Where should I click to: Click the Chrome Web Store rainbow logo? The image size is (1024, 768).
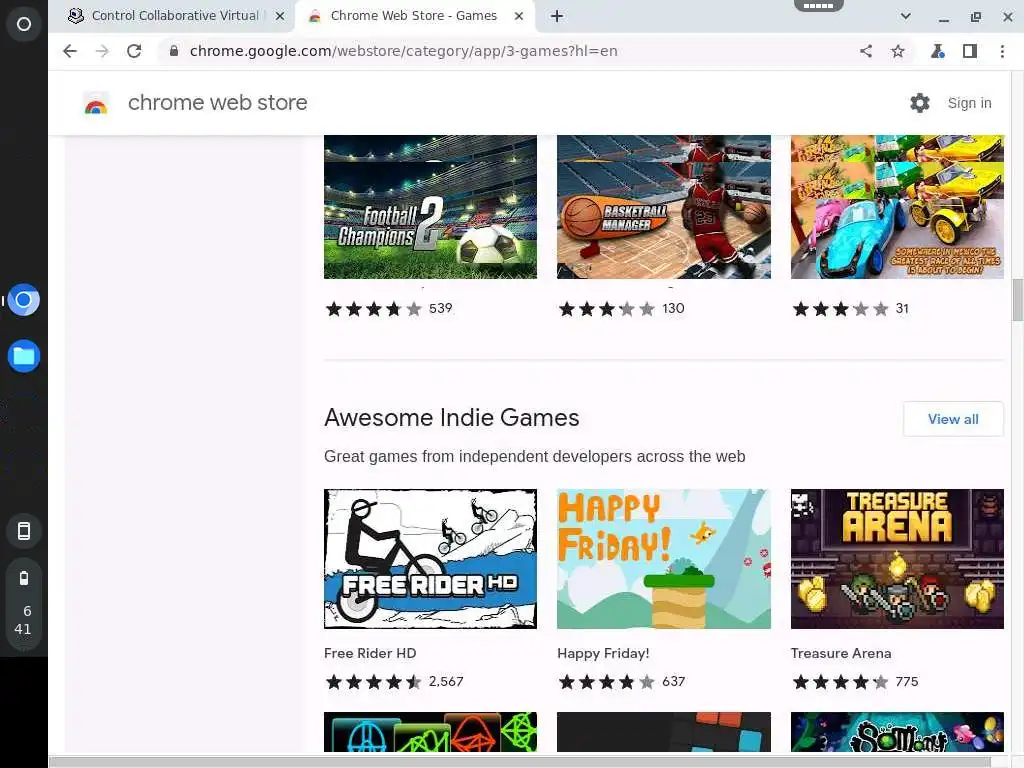tap(96, 104)
